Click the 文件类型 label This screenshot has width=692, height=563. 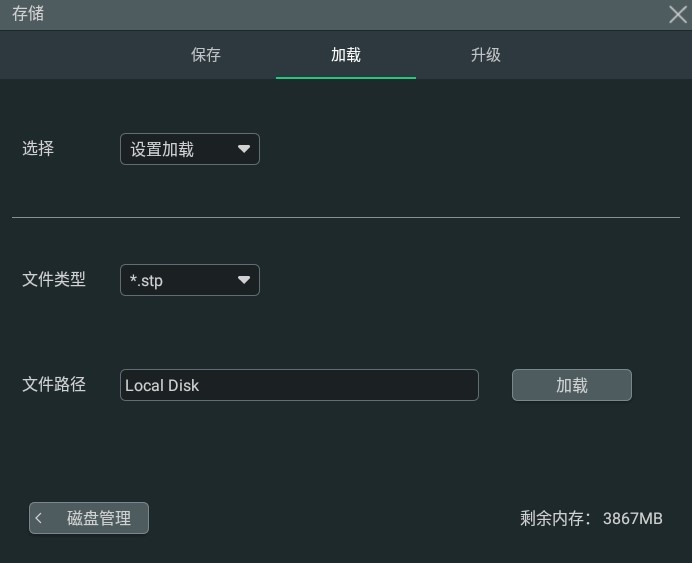tap(54, 279)
